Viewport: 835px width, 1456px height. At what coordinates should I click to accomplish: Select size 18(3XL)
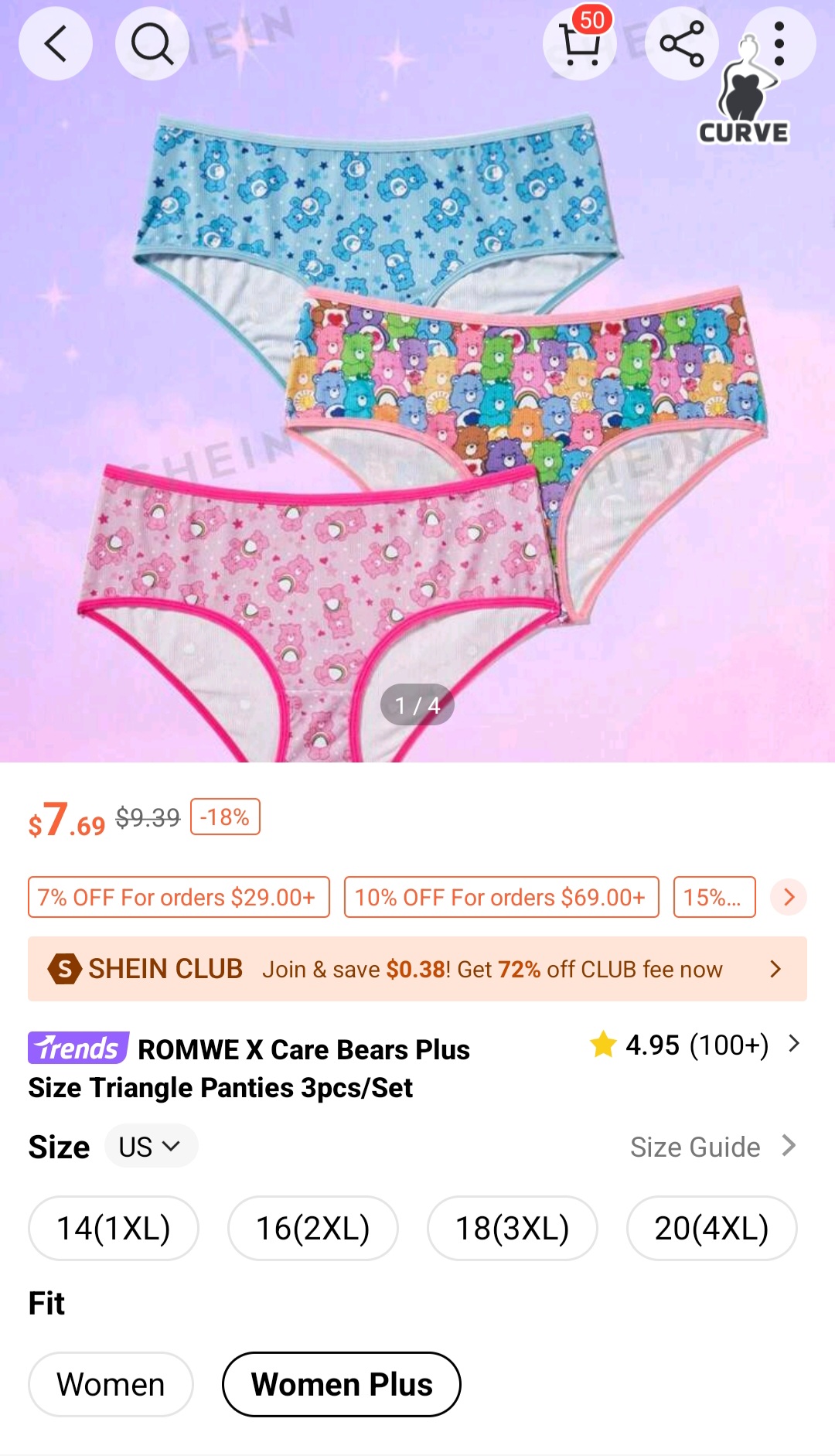pyautogui.click(x=513, y=1228)
